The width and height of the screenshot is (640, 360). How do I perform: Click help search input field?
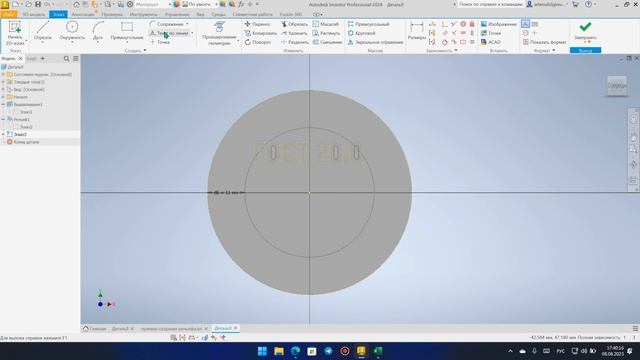[490, 4]
